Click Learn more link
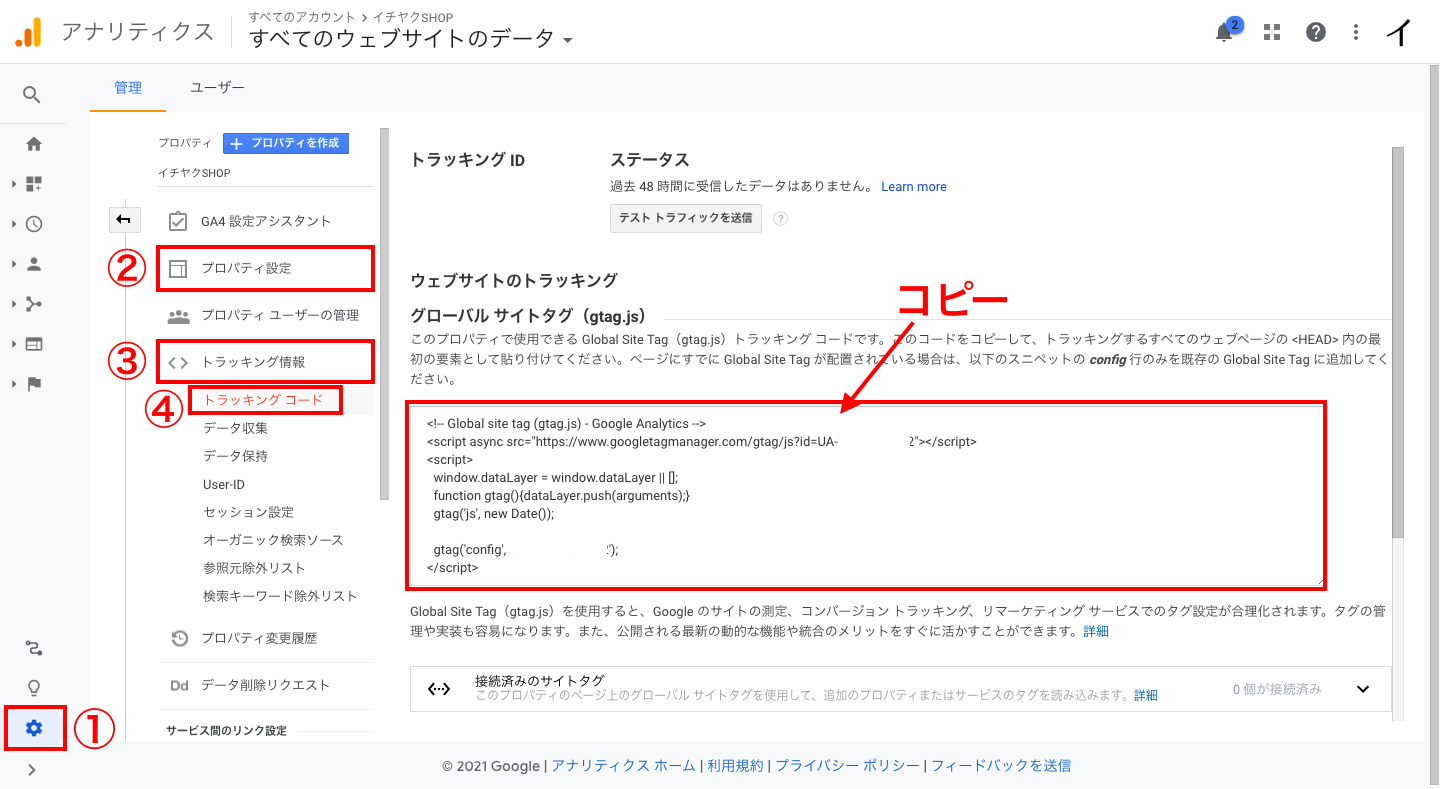Screen dimensions: 1440x789 914,187
